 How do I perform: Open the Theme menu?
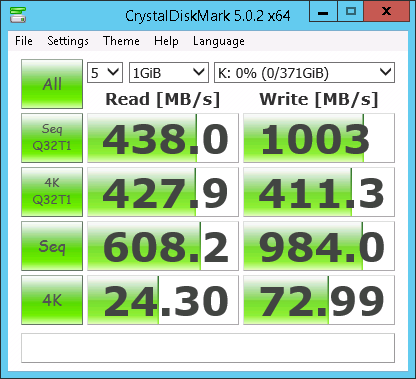point(121,41)
